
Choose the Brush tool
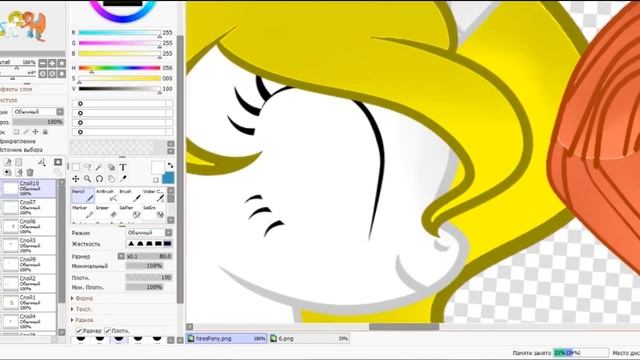[x=130, y=195]
